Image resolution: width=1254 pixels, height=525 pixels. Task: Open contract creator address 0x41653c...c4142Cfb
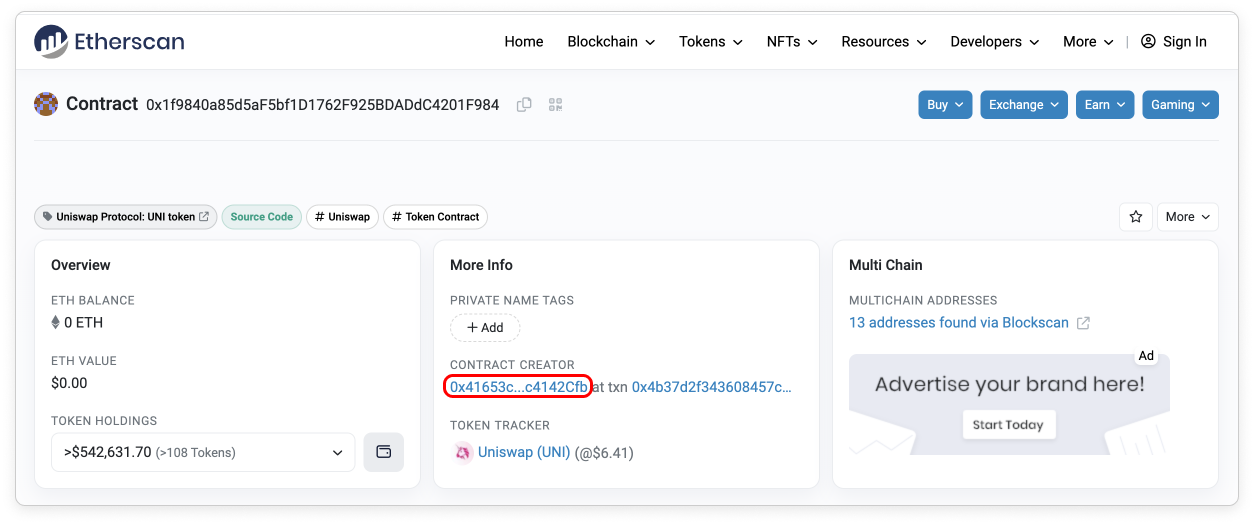point(519,387)
